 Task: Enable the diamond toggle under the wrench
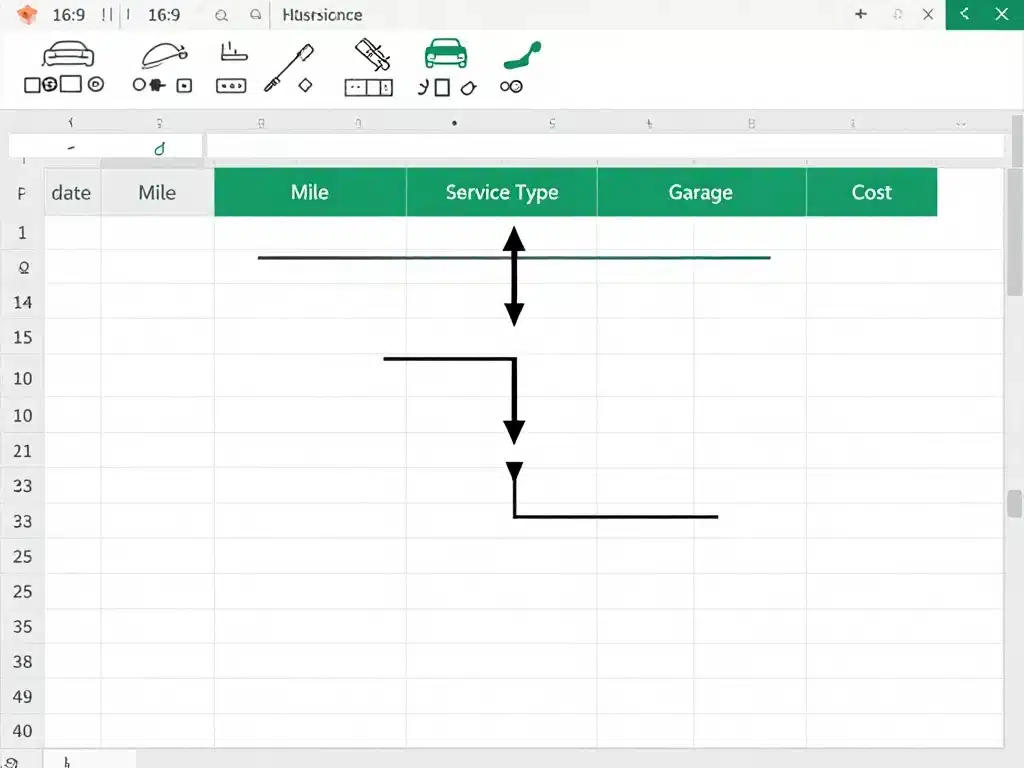pos(306,84)
